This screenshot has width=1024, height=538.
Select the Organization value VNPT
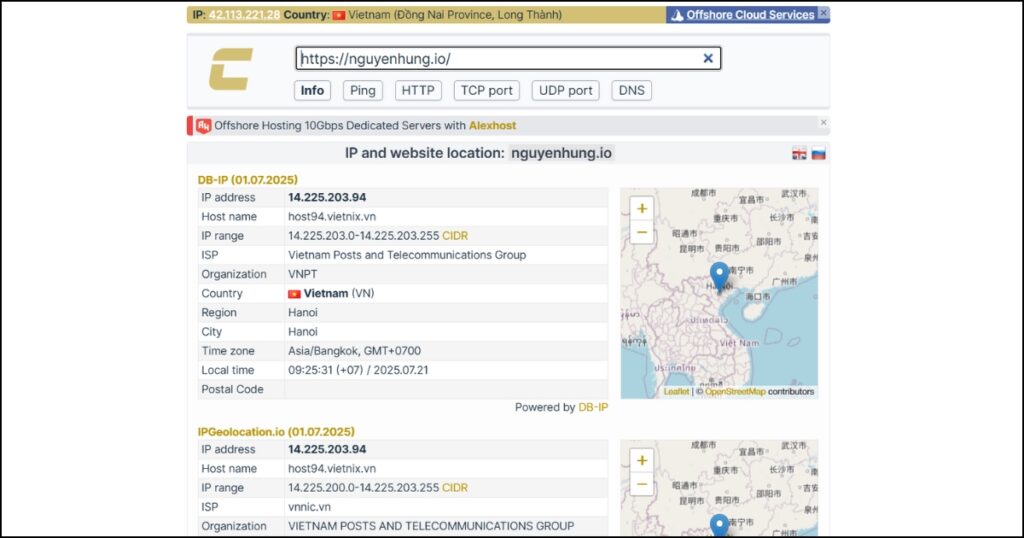(x=302, y=274)
